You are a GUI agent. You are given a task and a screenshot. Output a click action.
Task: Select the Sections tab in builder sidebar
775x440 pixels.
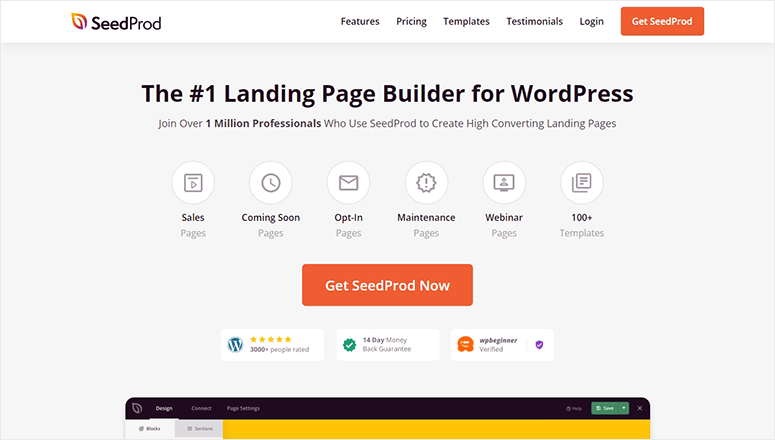[200, 429]
